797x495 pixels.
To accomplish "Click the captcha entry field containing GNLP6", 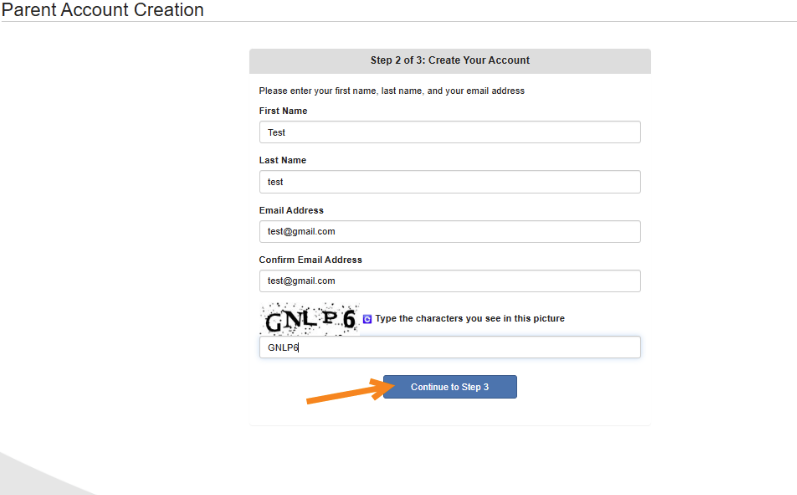I will click(x=450, y=347).
